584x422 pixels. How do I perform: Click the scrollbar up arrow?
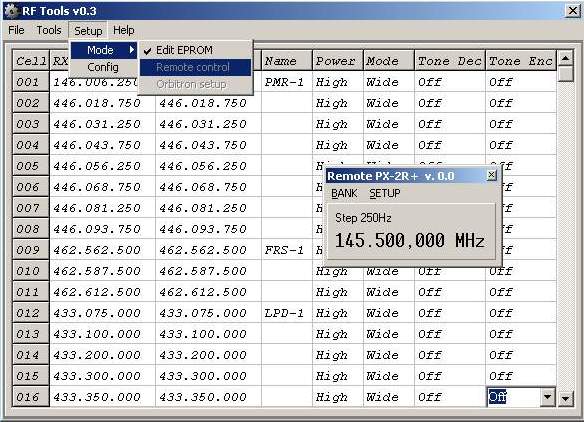pos(565,58)
